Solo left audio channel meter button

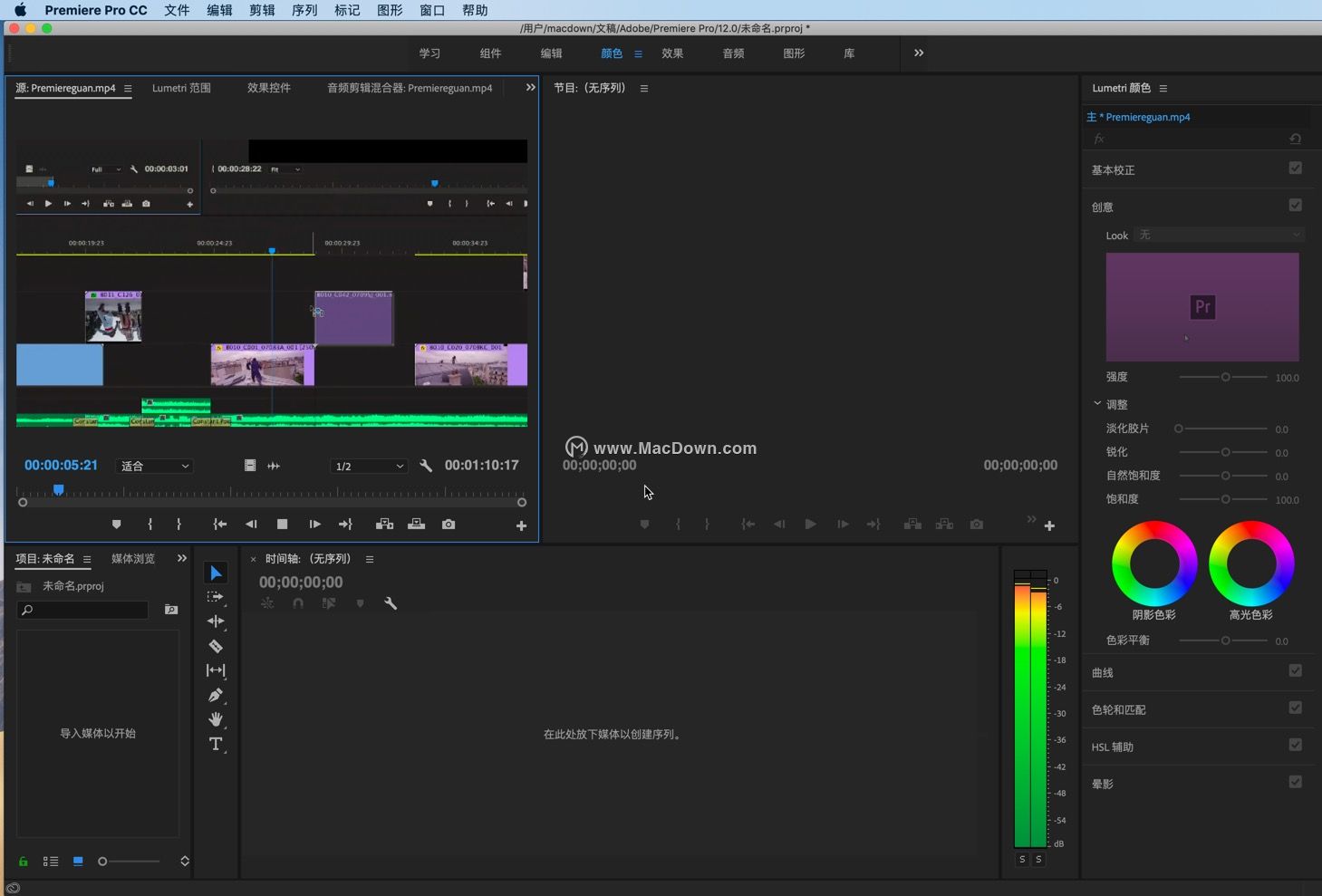coord(1022,860)
